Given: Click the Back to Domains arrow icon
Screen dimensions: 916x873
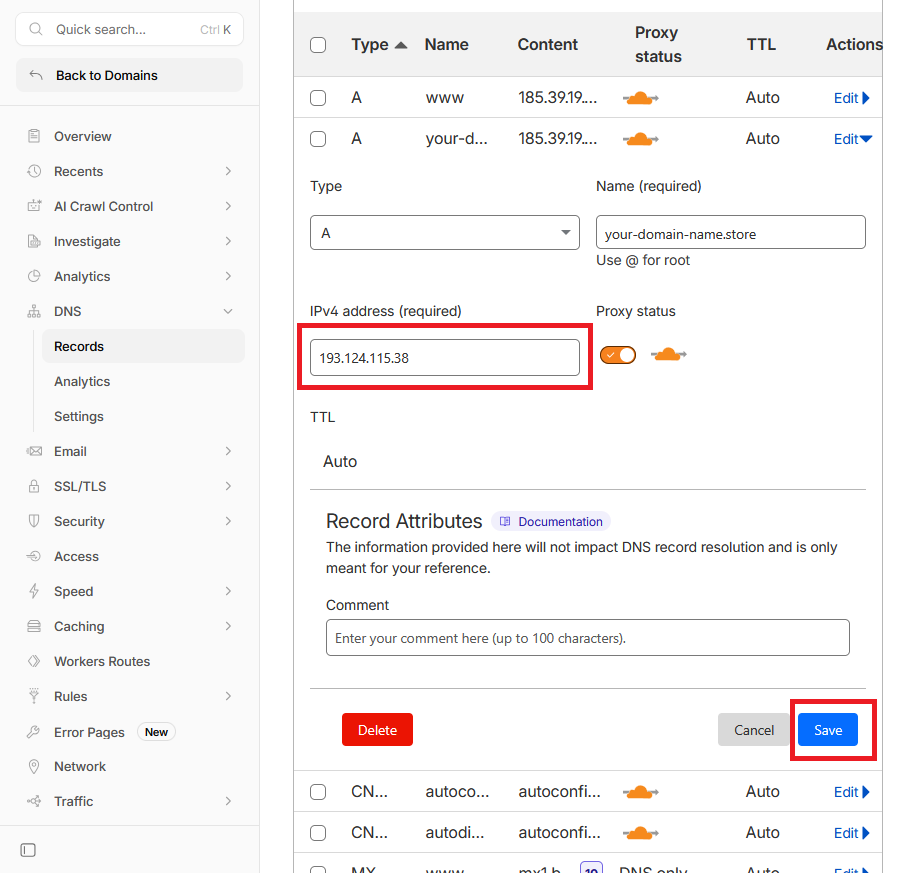Looking at the screenshot, I should [x=36, y=75].
